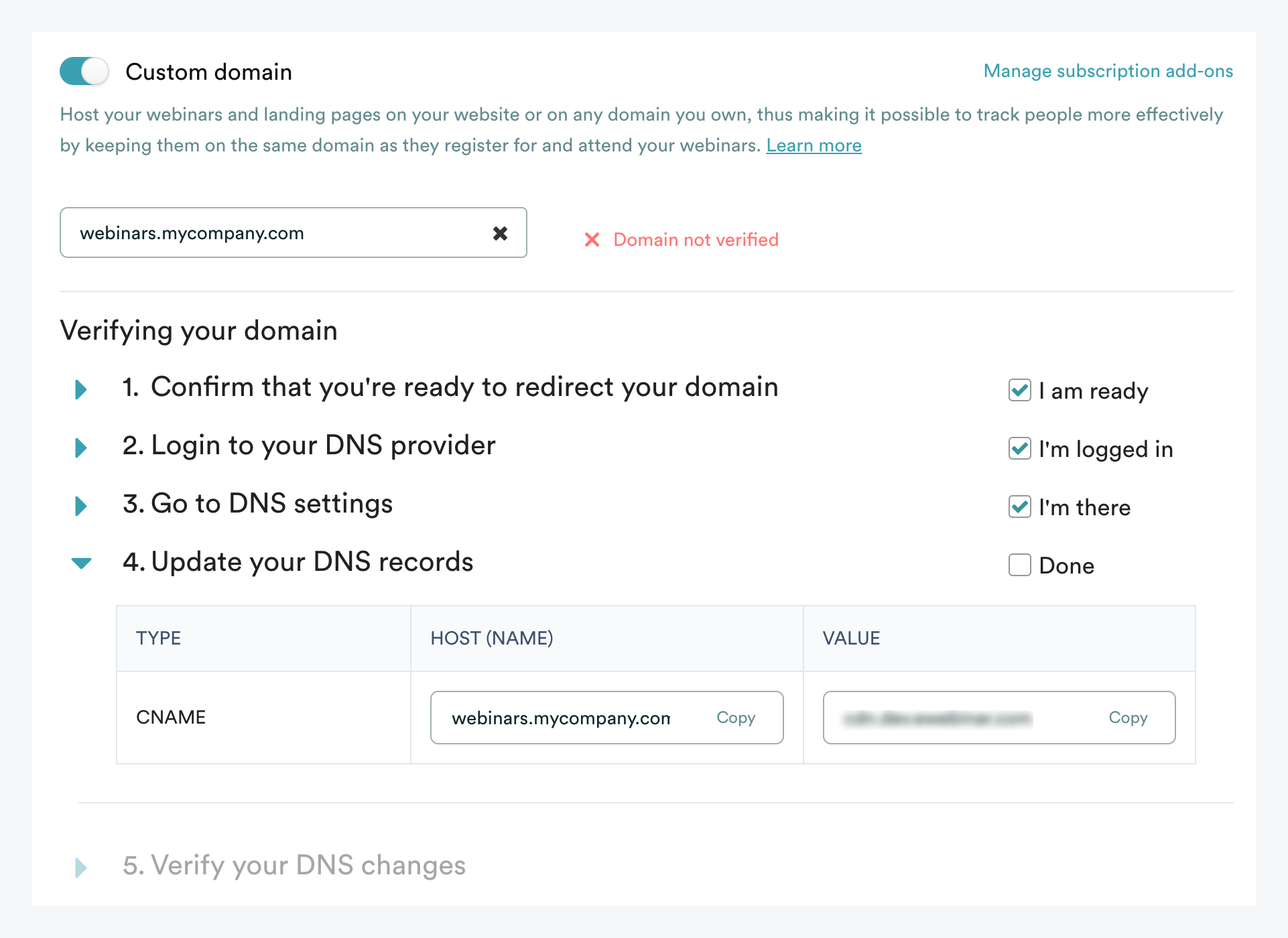
Task: Clear the custom domain field with X icon
Action: pyautogui.click(x=500, y=233)
